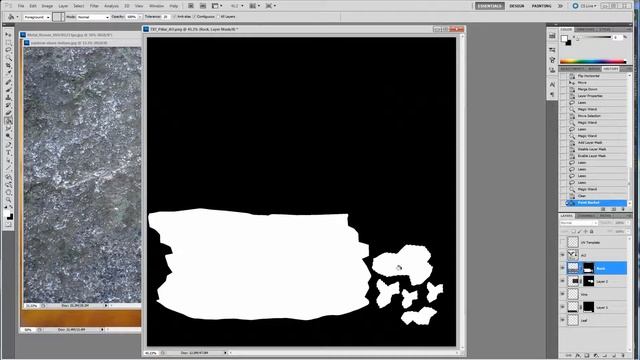640x360 pixels.
Task: Open the Mini Bridge icon
Action: 203,6
